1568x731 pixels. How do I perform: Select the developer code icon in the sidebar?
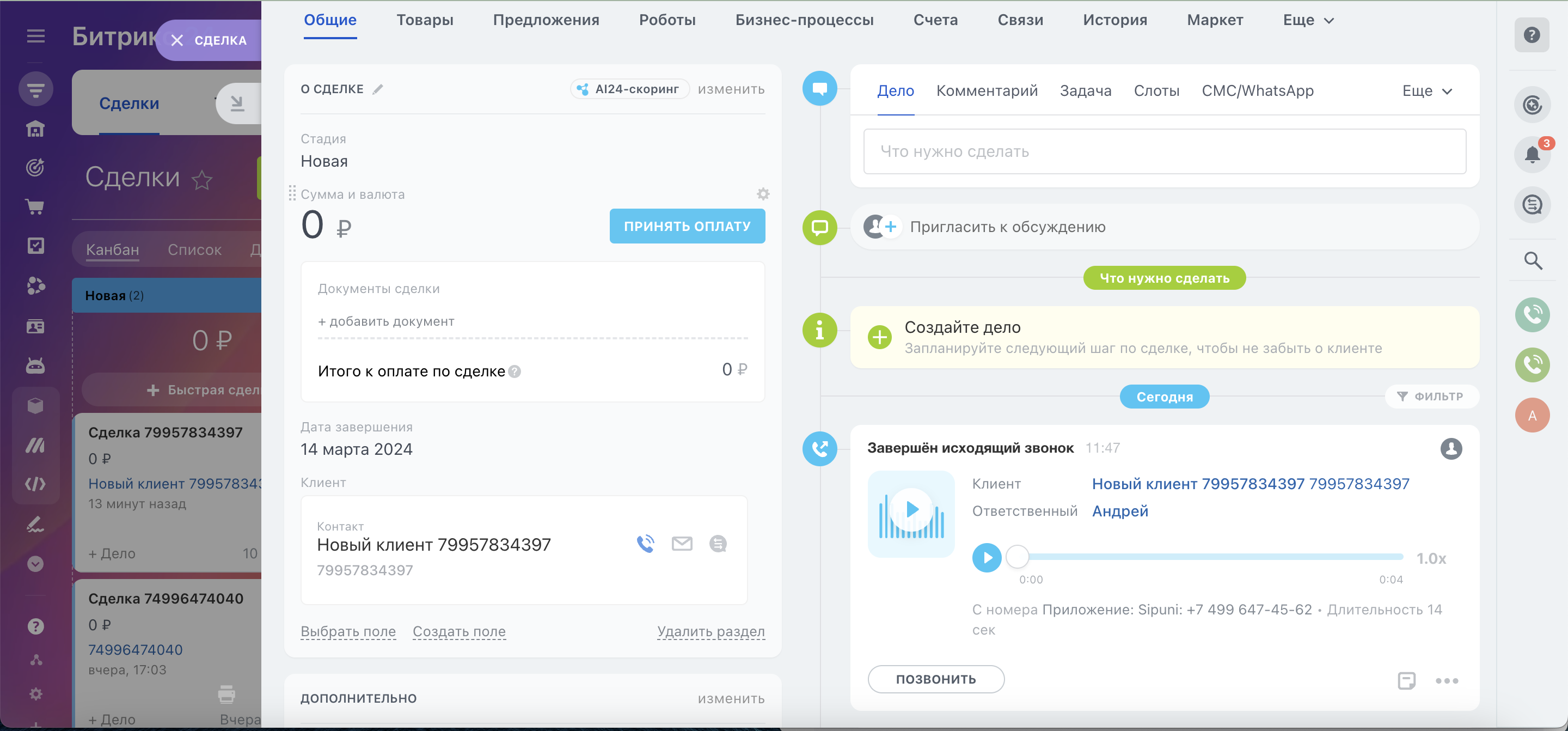pyautogui.click(x=36, y=484)
